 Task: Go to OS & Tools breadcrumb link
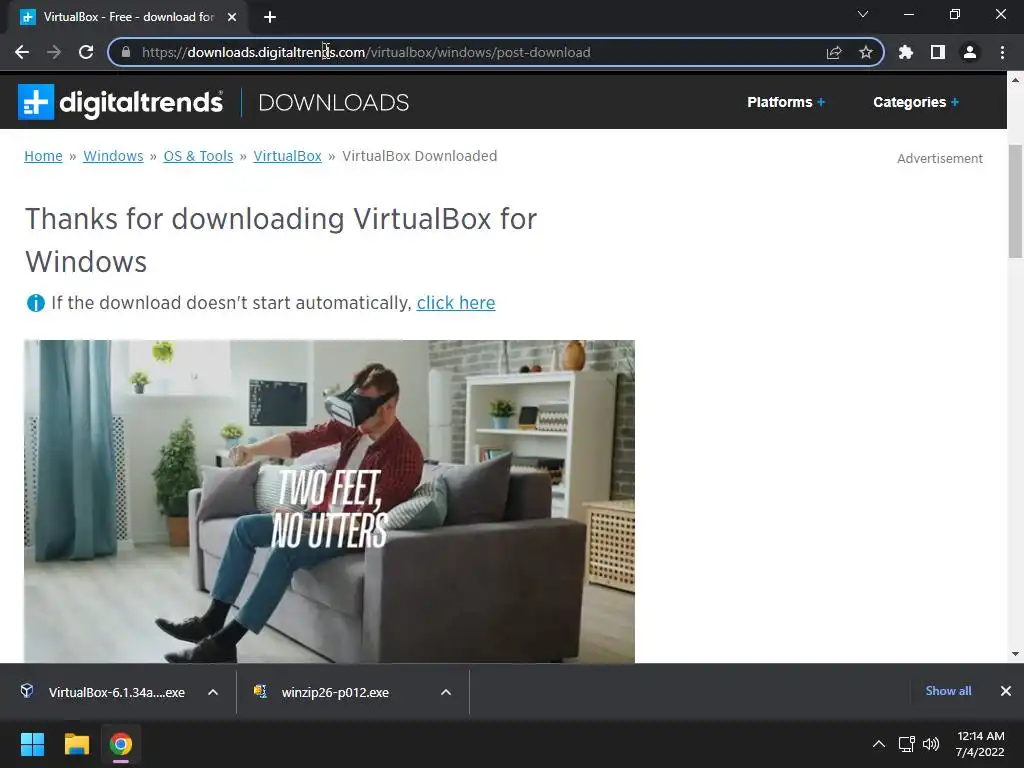198,156
